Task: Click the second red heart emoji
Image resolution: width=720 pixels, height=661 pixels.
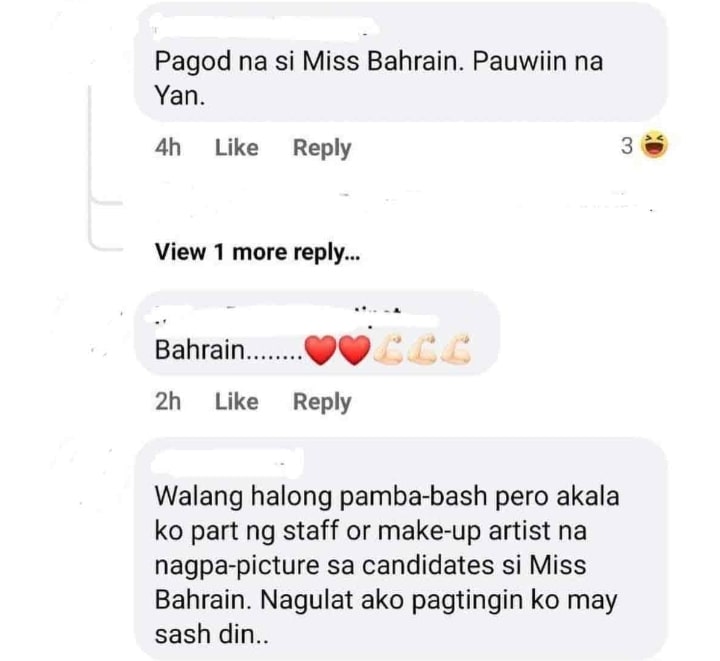Action: 354,350
